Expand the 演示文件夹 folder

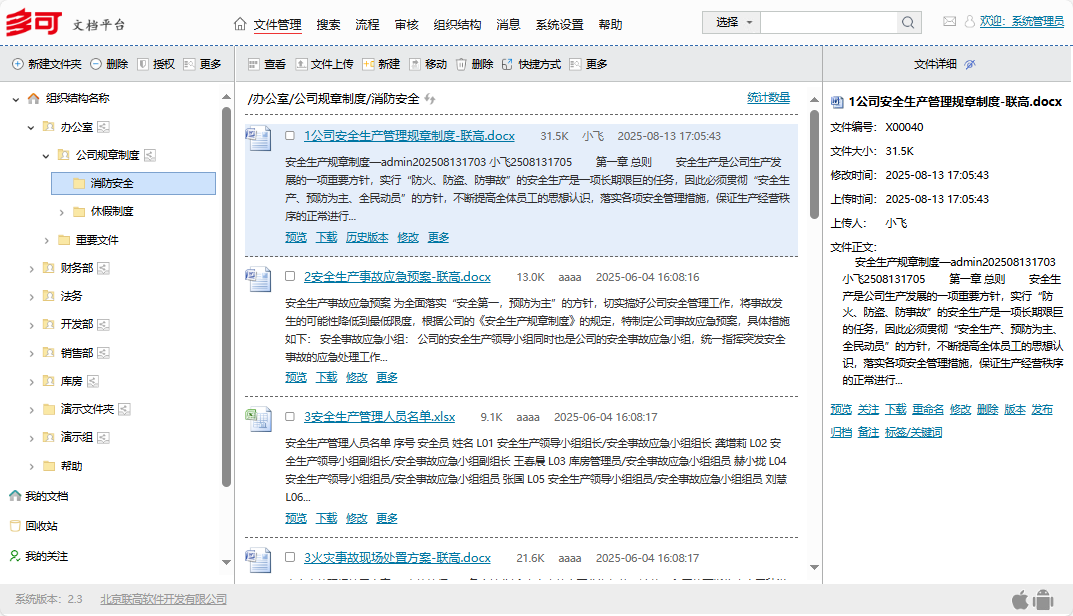pyautogui.click(x=31, y=410)
